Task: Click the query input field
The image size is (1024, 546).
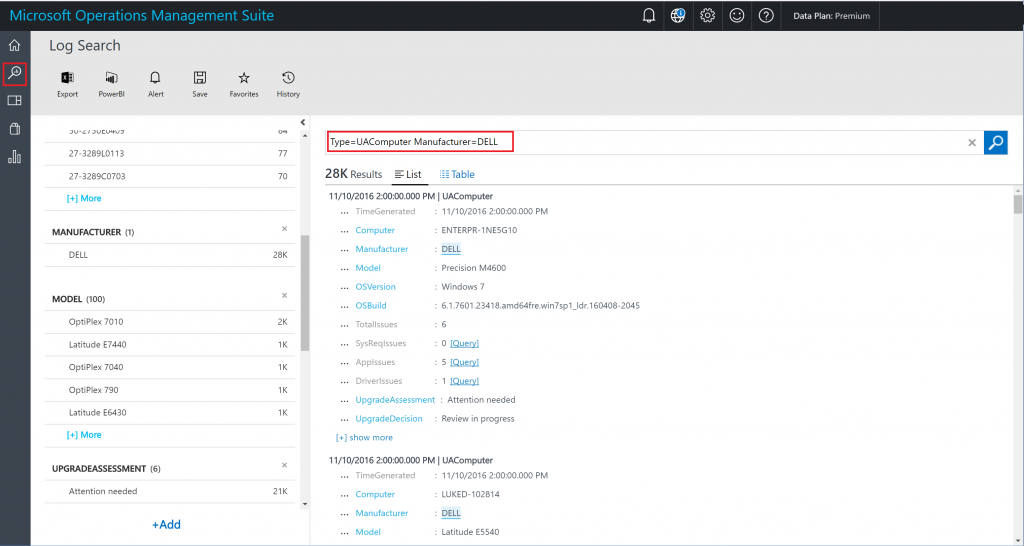Action: pyautogui.click(x=640, y=142)
